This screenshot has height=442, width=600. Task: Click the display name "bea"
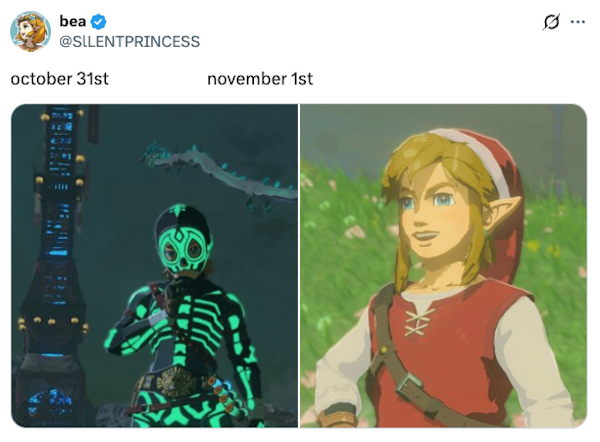click(x=74, y=22)
